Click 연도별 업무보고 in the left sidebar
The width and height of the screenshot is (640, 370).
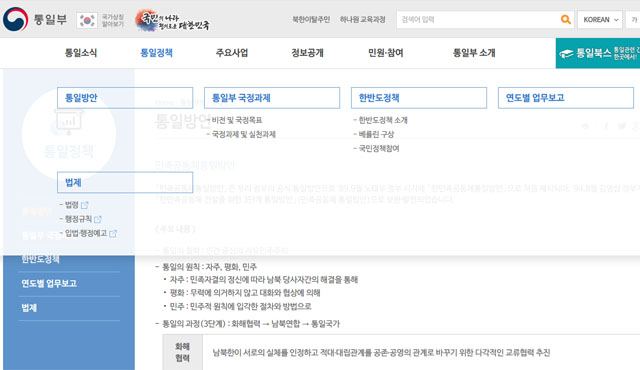[x=49, y=284]
